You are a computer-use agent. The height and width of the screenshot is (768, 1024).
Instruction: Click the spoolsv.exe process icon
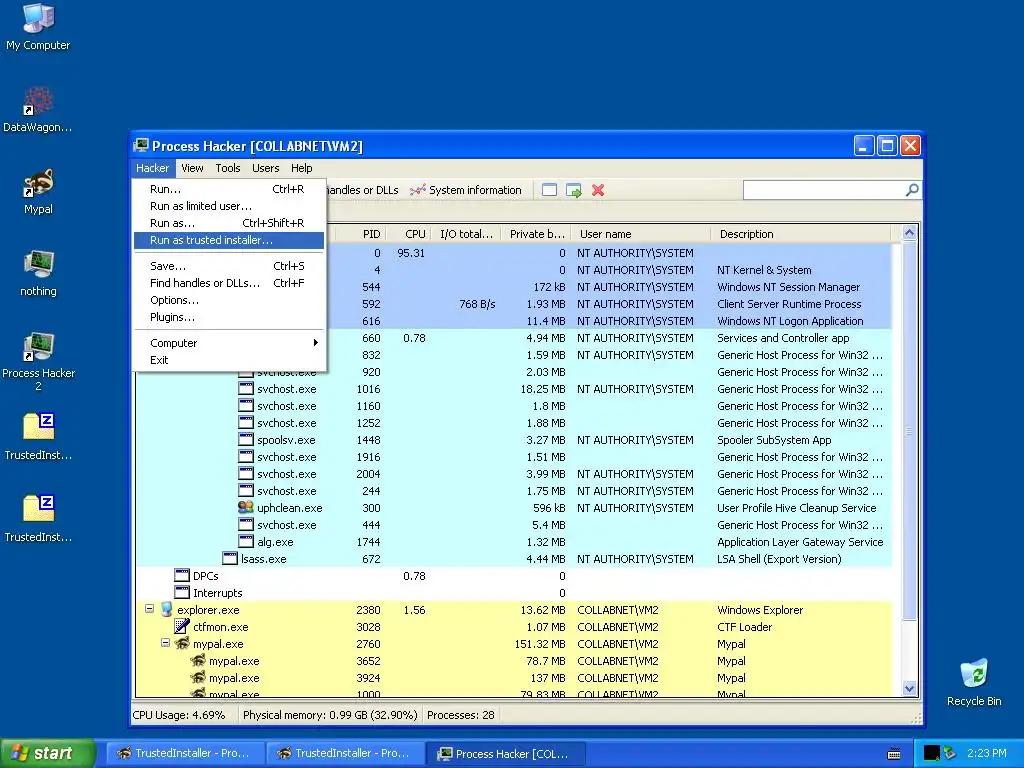coord(246,440)
